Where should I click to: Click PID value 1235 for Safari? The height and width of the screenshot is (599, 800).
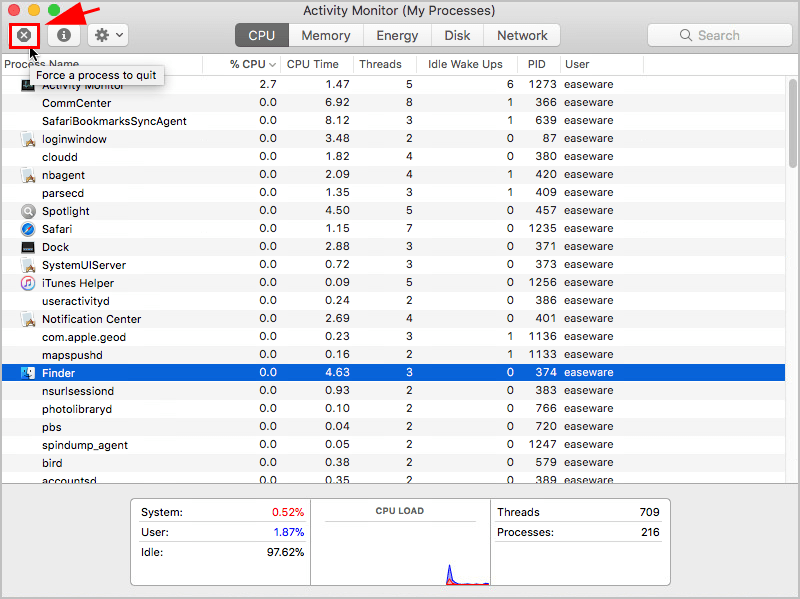point(542,229)
